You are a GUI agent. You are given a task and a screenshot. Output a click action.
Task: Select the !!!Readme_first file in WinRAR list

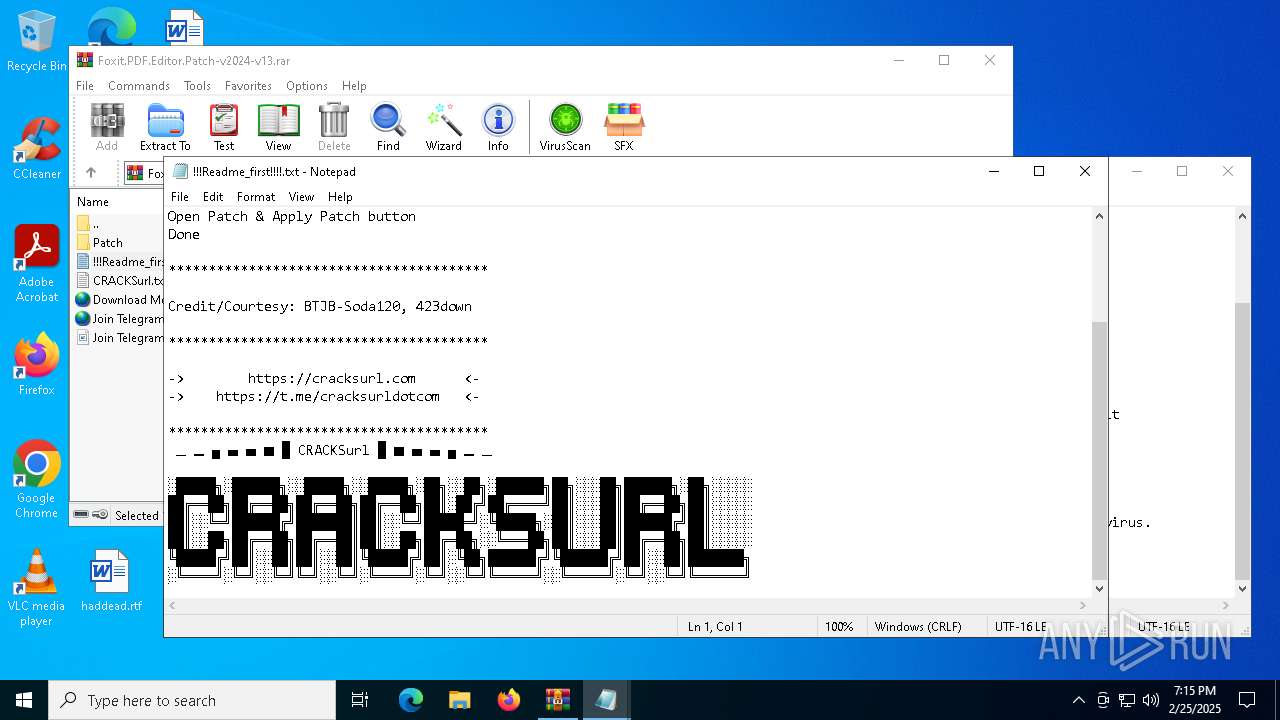click(119, 262)
